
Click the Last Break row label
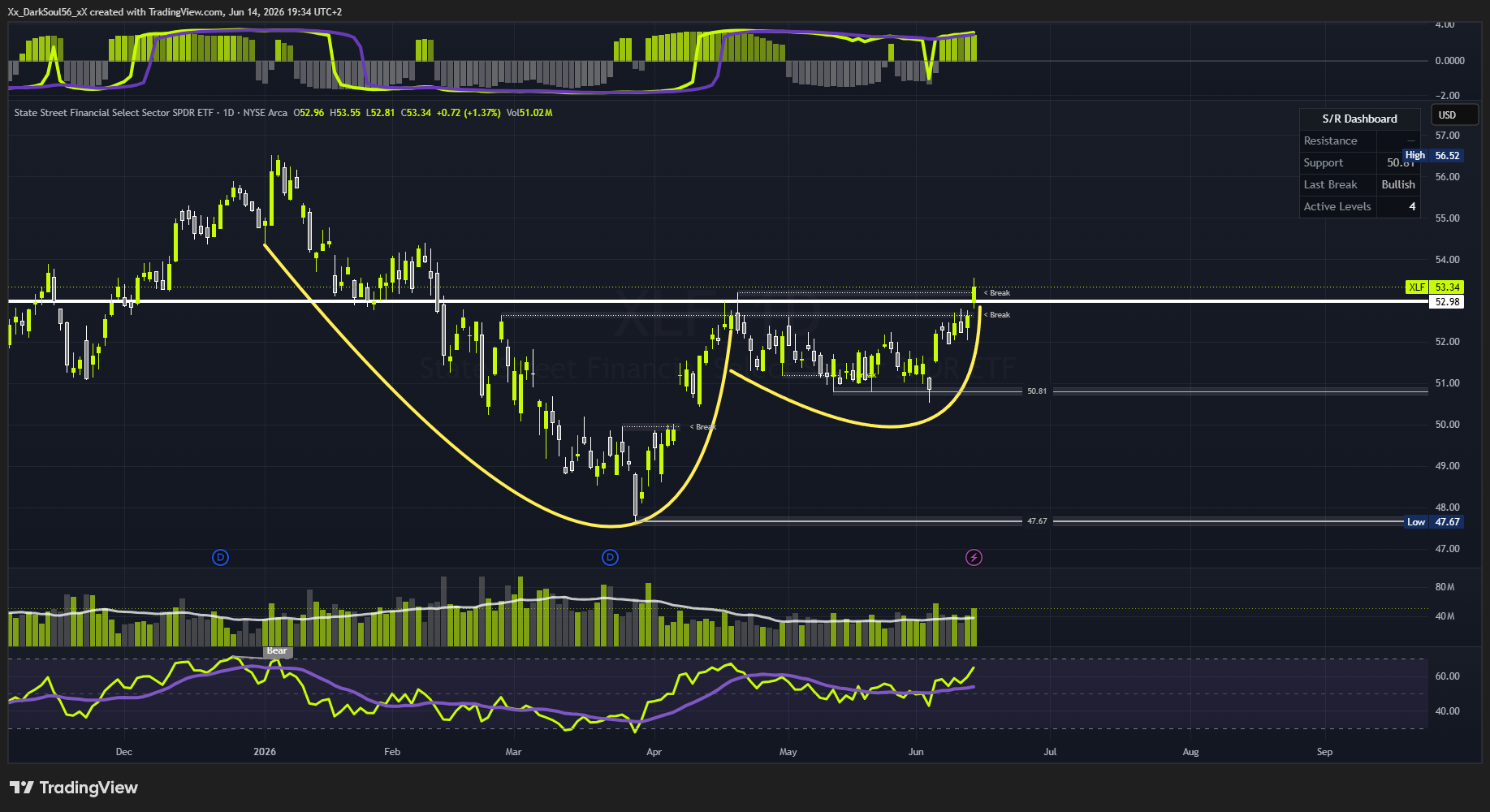click(x=1330, y=184)
